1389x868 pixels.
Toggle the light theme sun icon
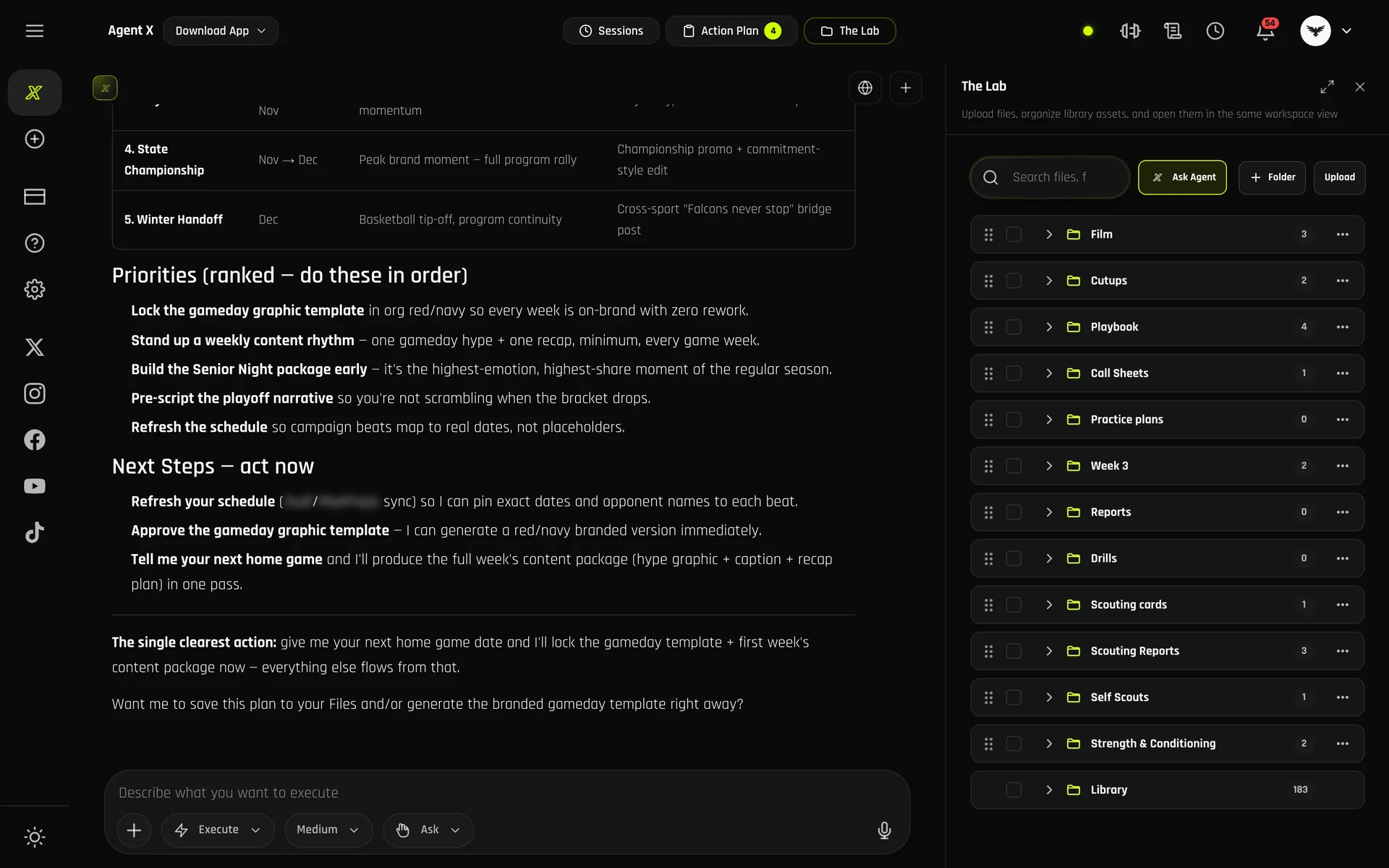pyautogui.click(x=35, y=837)
